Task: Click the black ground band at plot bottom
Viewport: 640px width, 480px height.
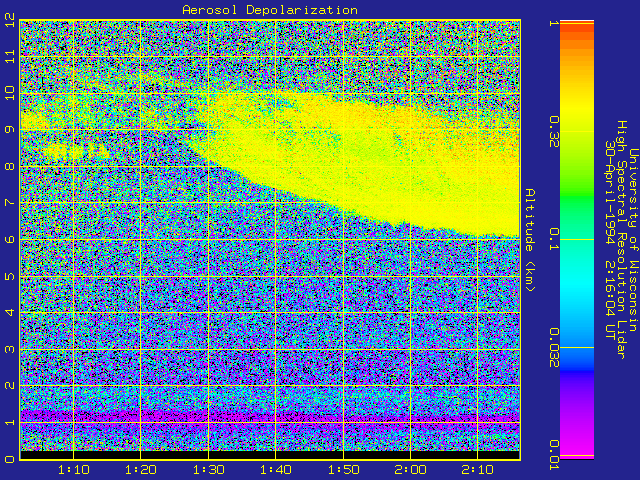Action: [270, 455]
